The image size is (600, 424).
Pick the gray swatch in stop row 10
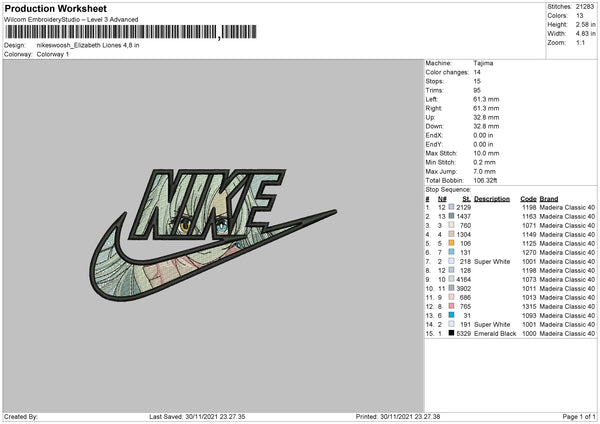click(452, 288)
